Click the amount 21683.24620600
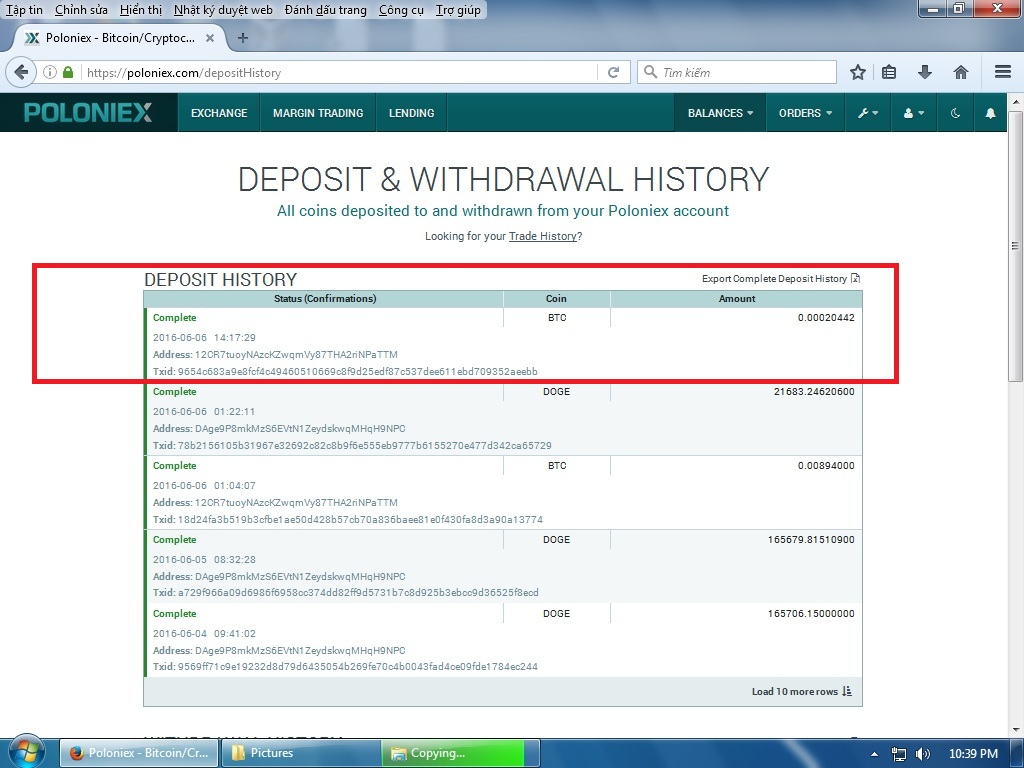The width and height of the screenshot is (1024, 768). [x=814, y=391]
